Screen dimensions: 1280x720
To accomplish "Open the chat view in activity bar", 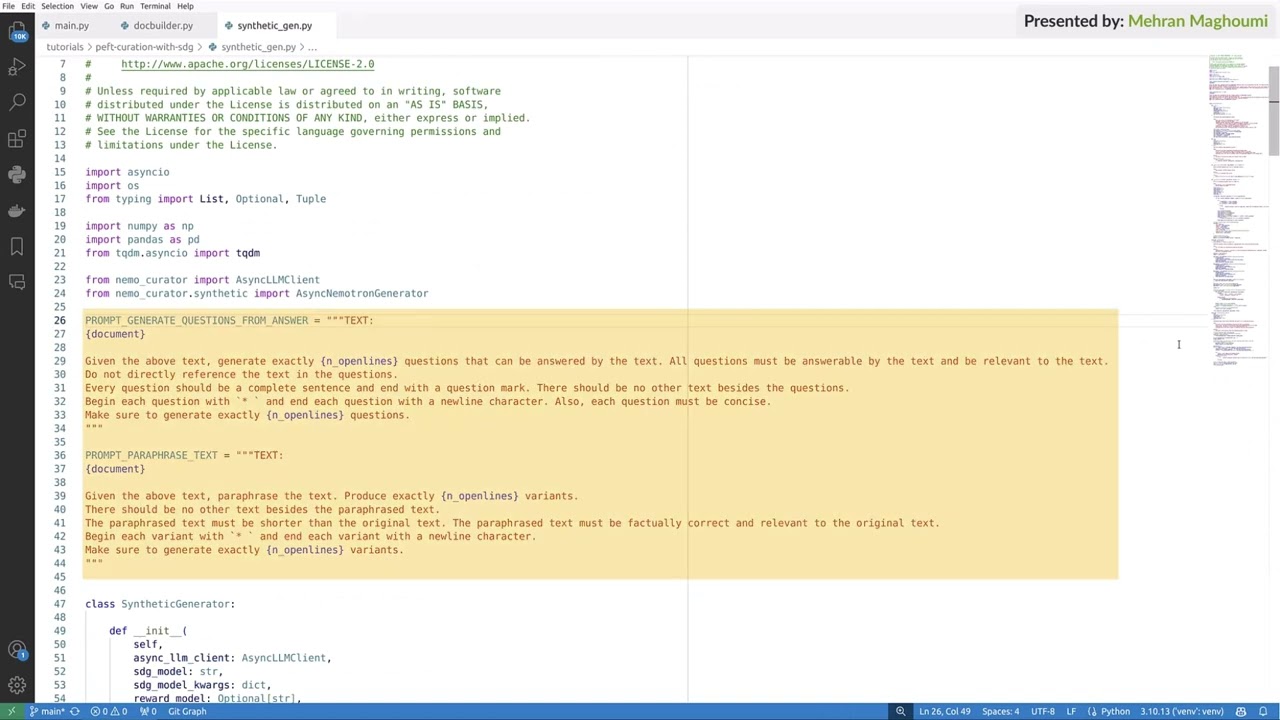I will (x=17, y=282).
